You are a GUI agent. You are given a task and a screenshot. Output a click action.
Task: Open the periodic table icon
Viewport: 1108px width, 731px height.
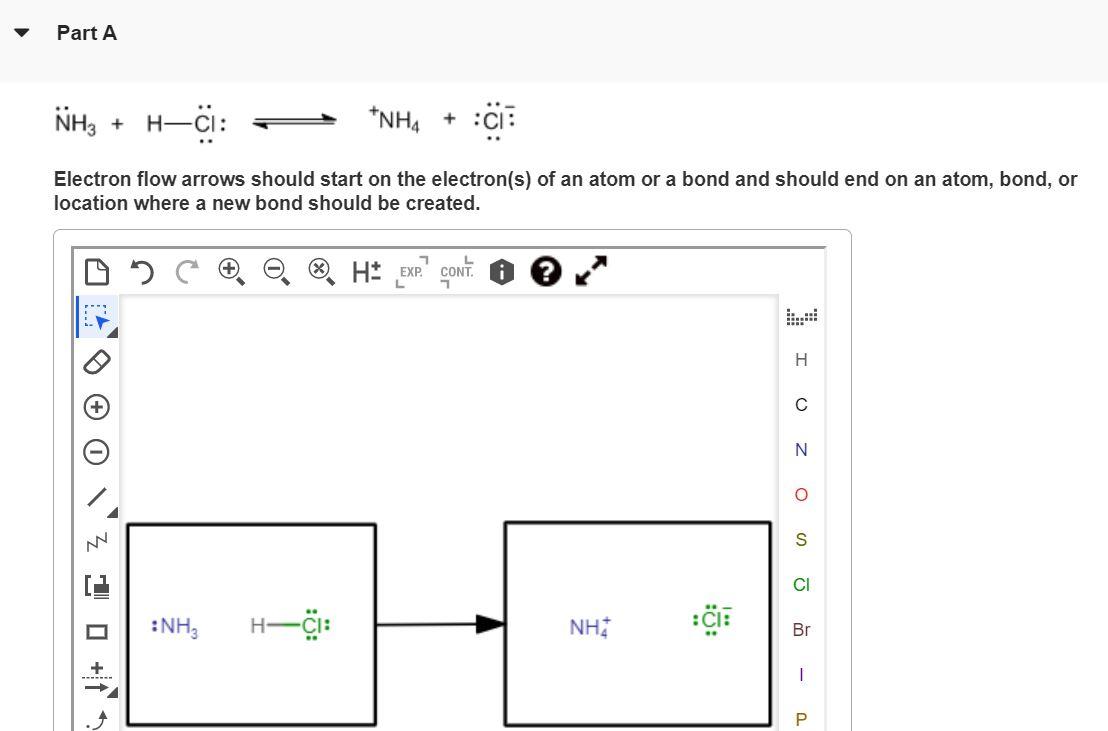point(801,317)
